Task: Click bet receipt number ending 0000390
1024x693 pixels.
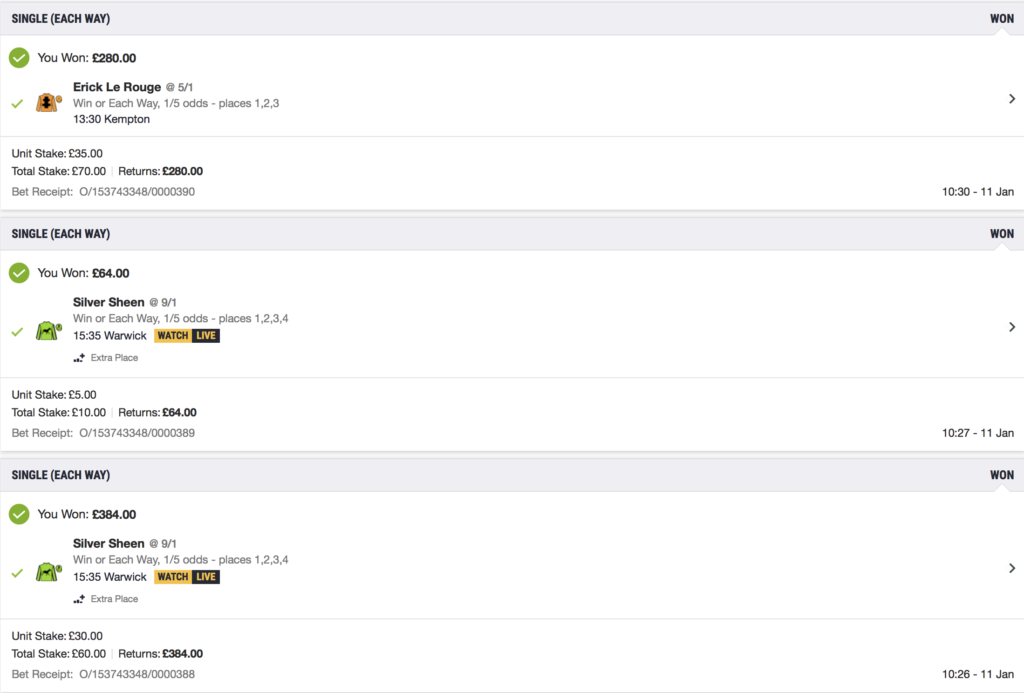Action: click(137, 191)
